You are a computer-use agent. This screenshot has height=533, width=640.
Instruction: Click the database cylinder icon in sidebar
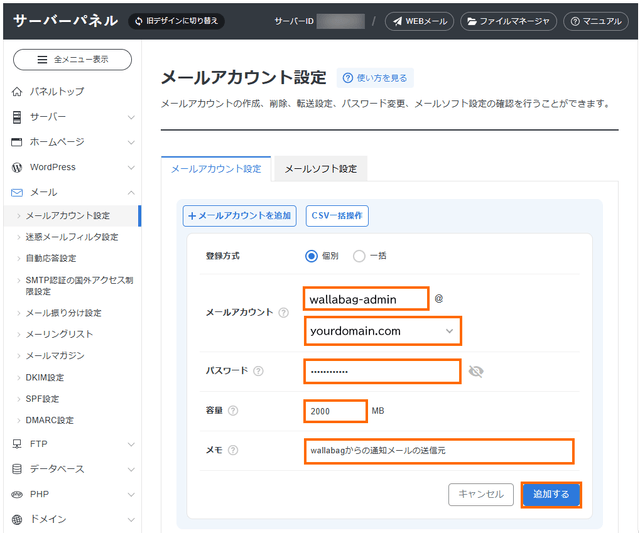click(x=17, y=469)
